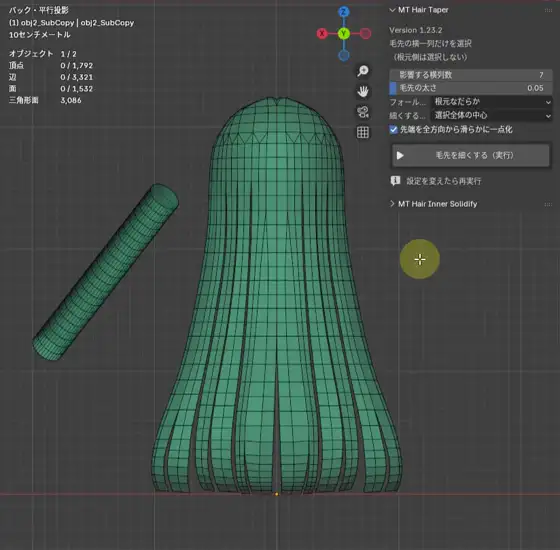Click the blue Z axis on gizmo
This screenshot has height=550, width=560.
click(344, 12)
